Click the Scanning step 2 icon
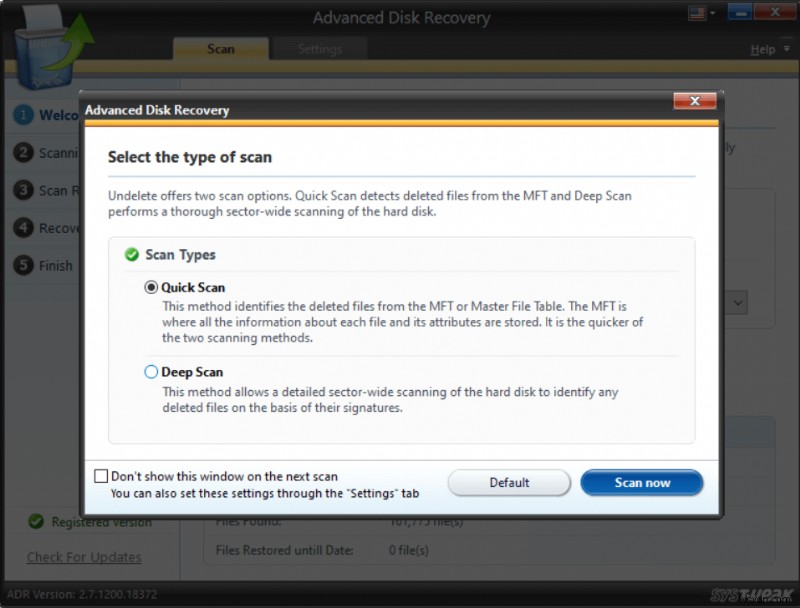Screen dimensions: 800x608 click(22, 153)
